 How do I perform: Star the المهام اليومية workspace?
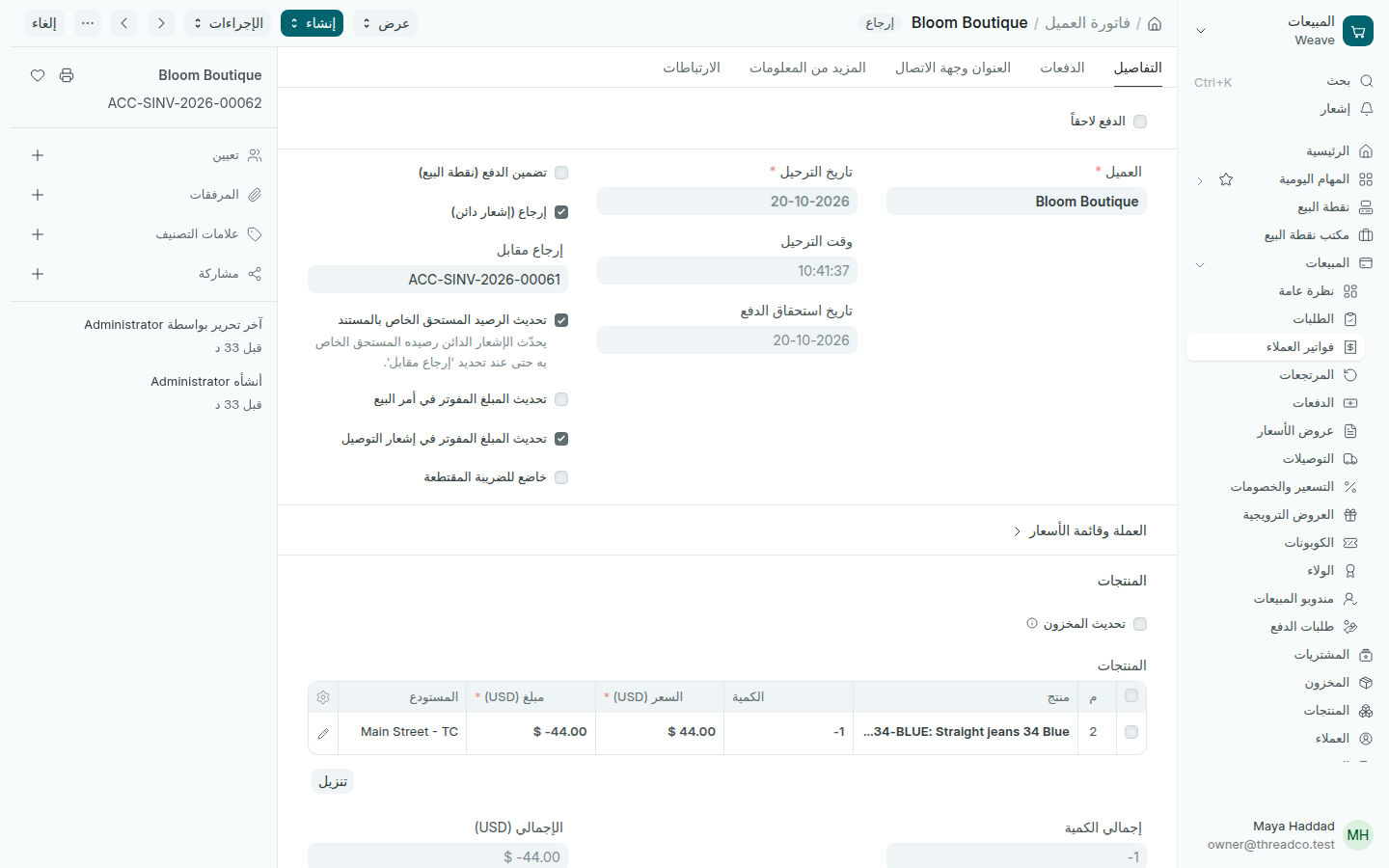tap(1226, 179)
